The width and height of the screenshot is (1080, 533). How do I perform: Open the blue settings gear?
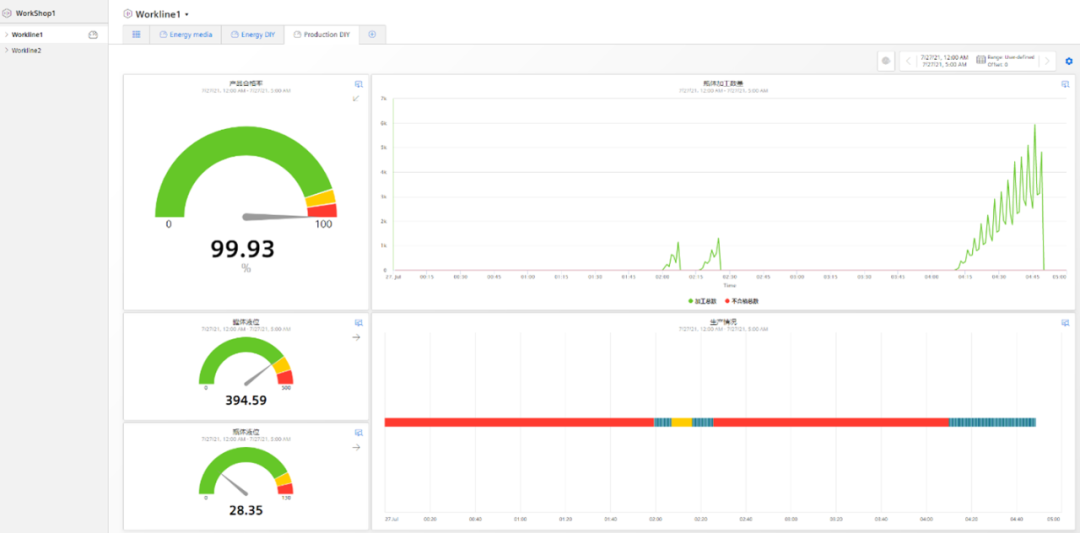[x=1068, y=61]
